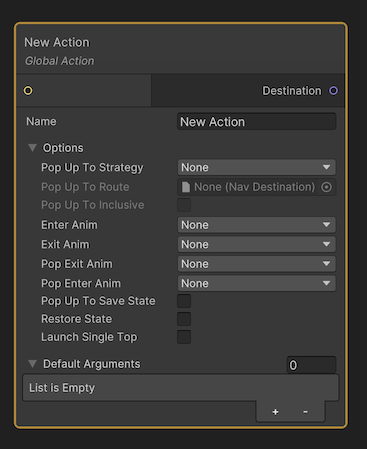
Task: Open the Pop Exit Anim dropdown
Action: (x=256, y=264)
